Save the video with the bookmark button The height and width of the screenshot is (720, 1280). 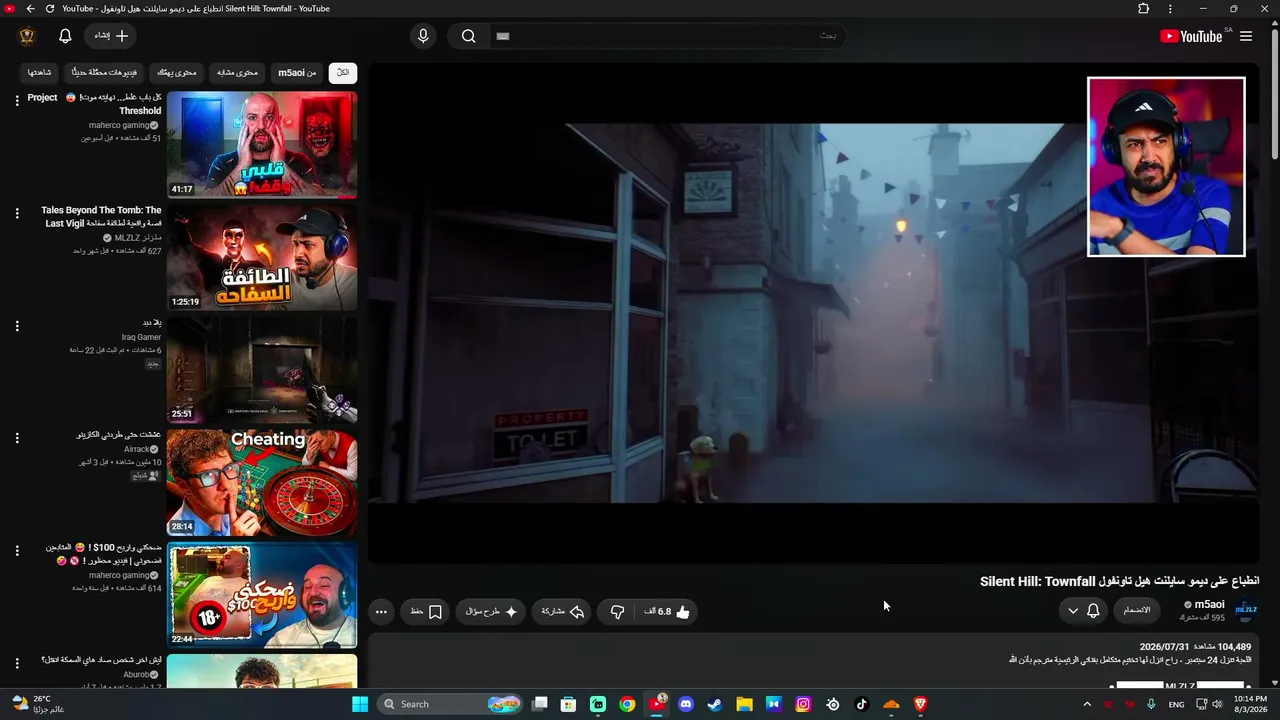(x=426, y=611)
